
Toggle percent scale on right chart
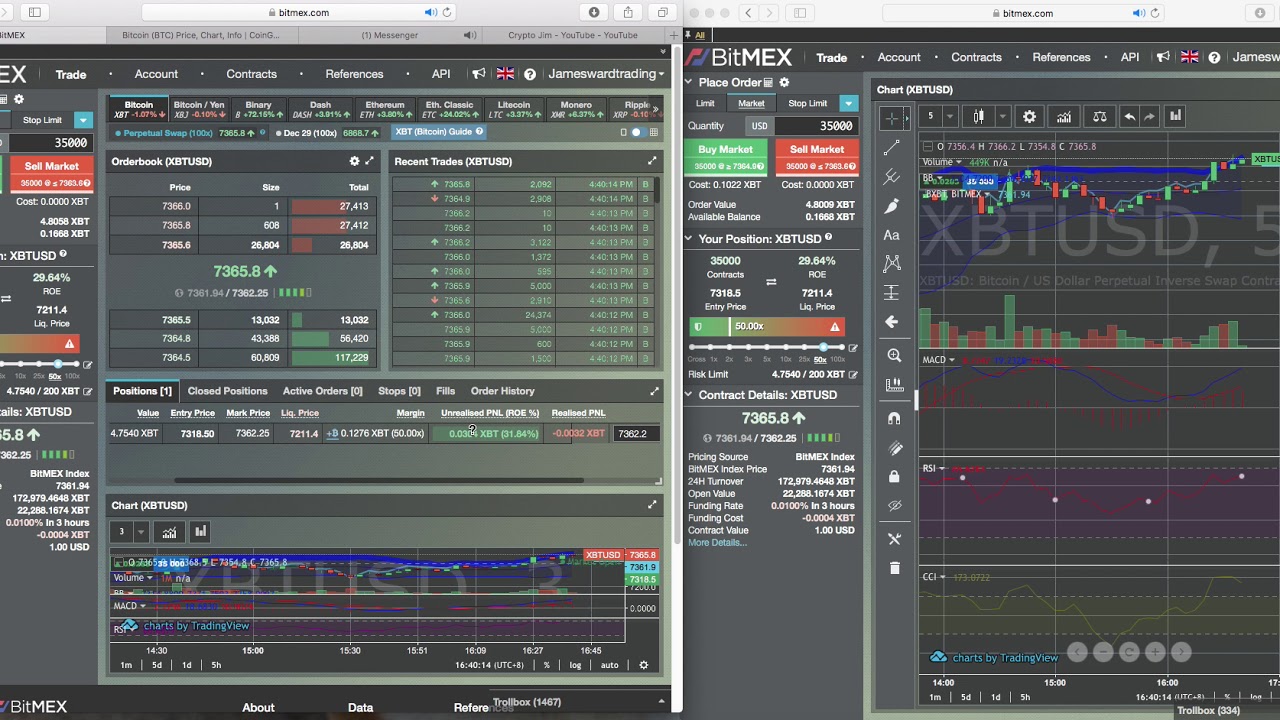pos(1228,697)
